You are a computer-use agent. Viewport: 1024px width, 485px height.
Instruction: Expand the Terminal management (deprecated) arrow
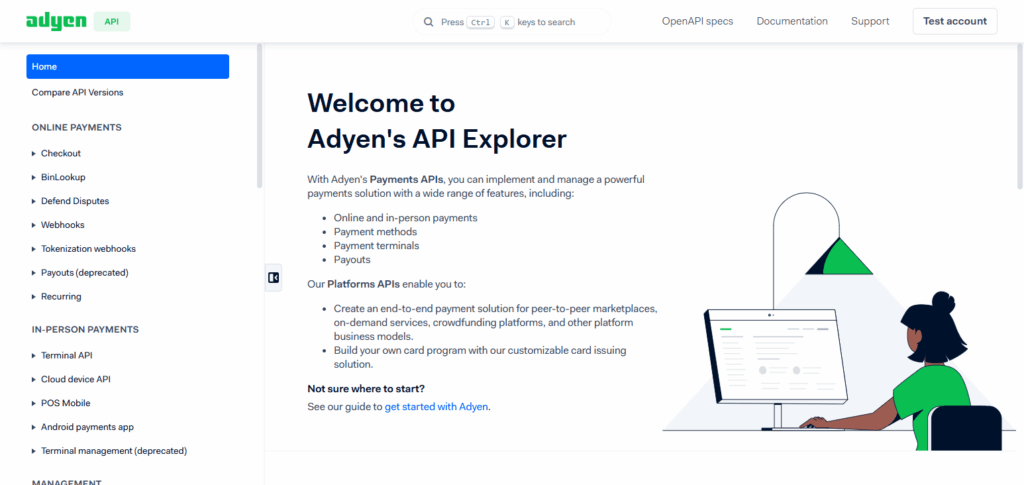34,451
